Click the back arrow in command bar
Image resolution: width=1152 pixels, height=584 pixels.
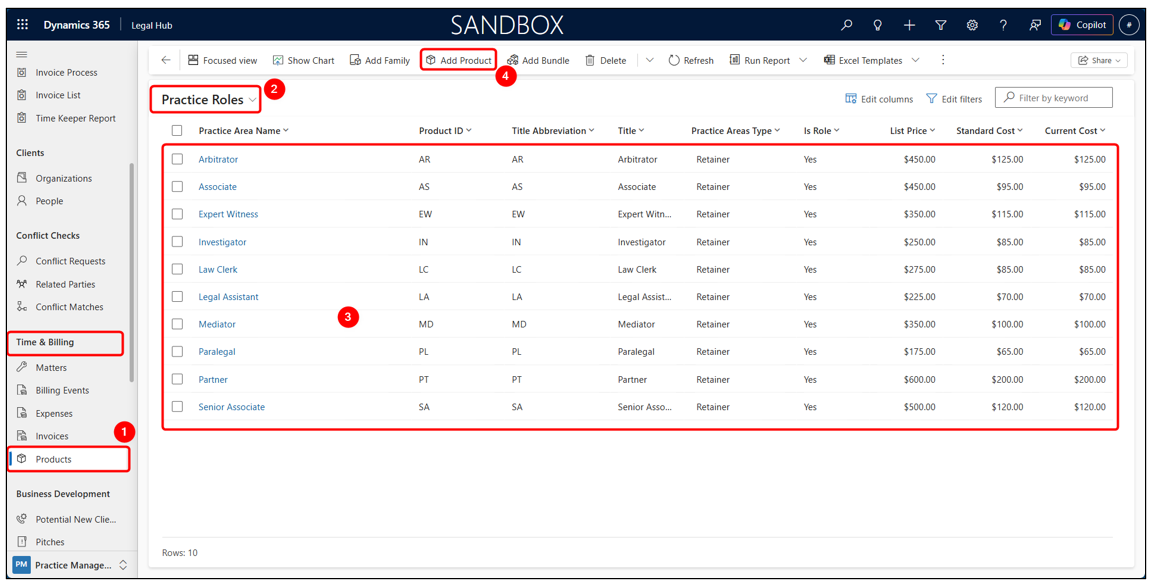tap(165, 60)
